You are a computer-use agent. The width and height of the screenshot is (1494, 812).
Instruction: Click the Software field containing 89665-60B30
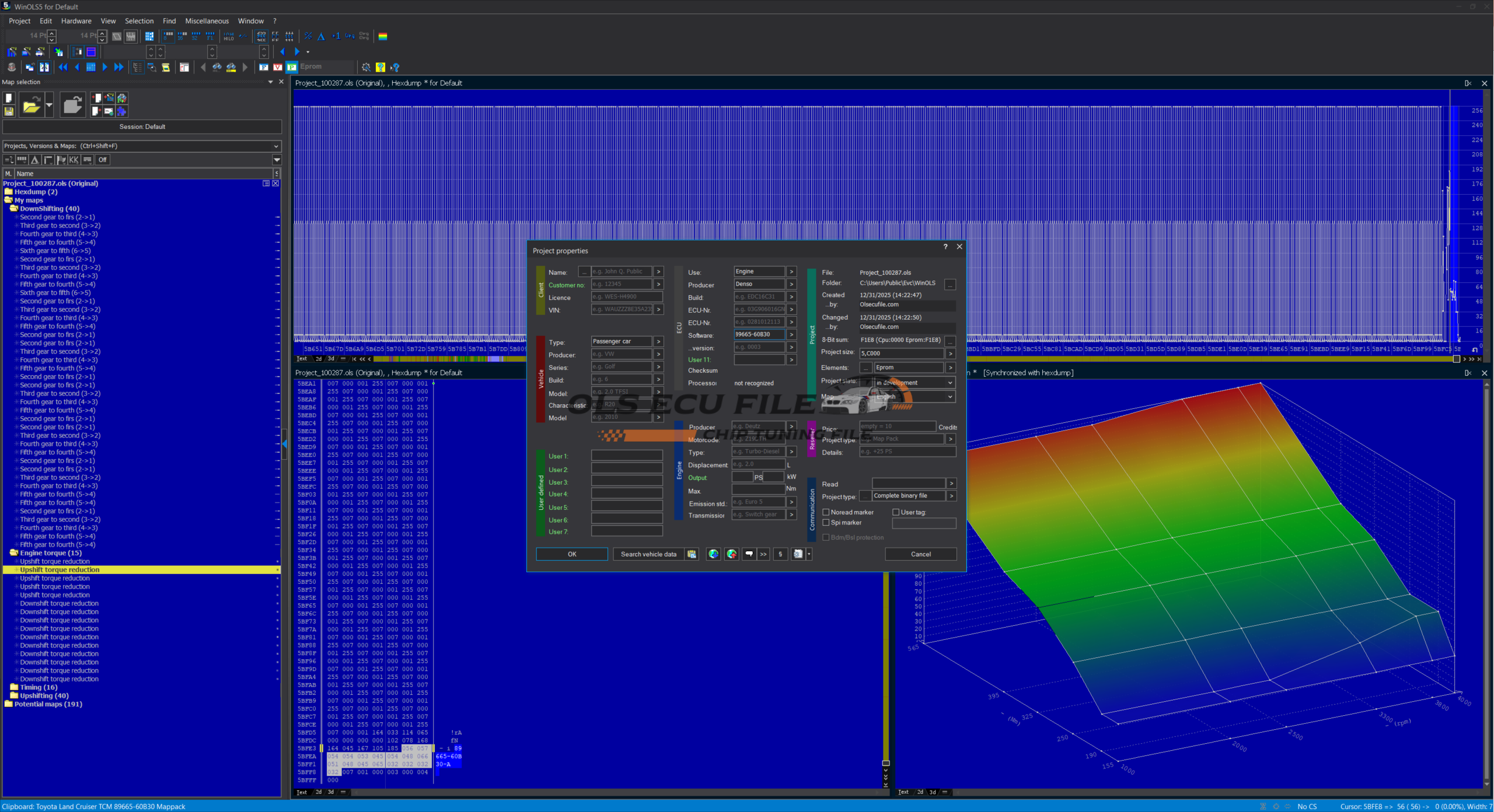point(758,335)
